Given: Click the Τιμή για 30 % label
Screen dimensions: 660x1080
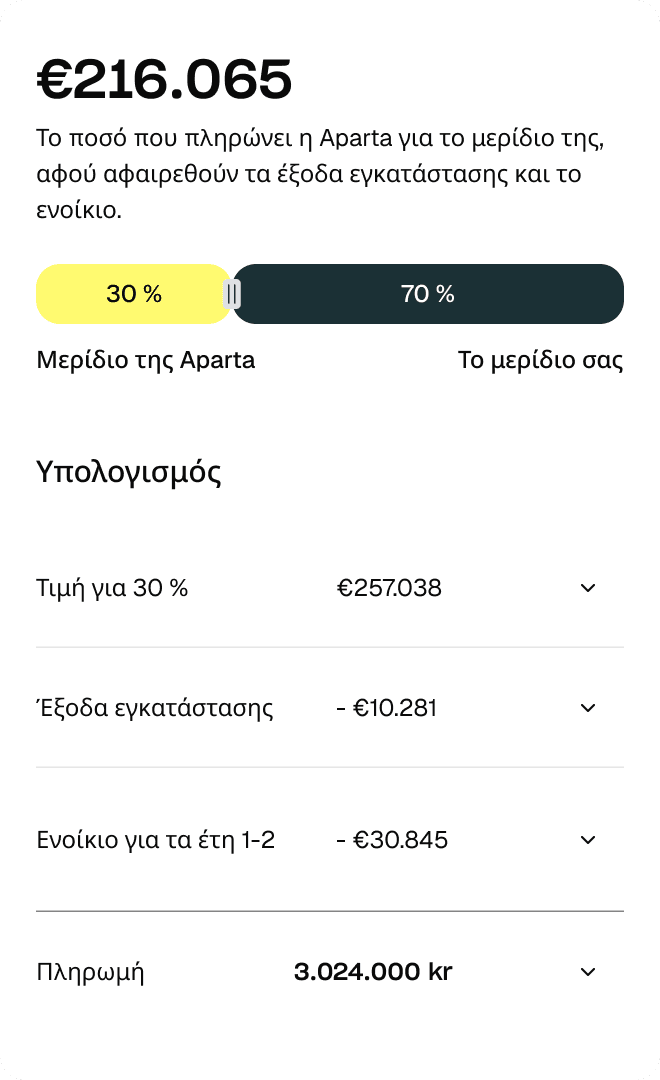Looking at the screenshot, I should 112,588.
